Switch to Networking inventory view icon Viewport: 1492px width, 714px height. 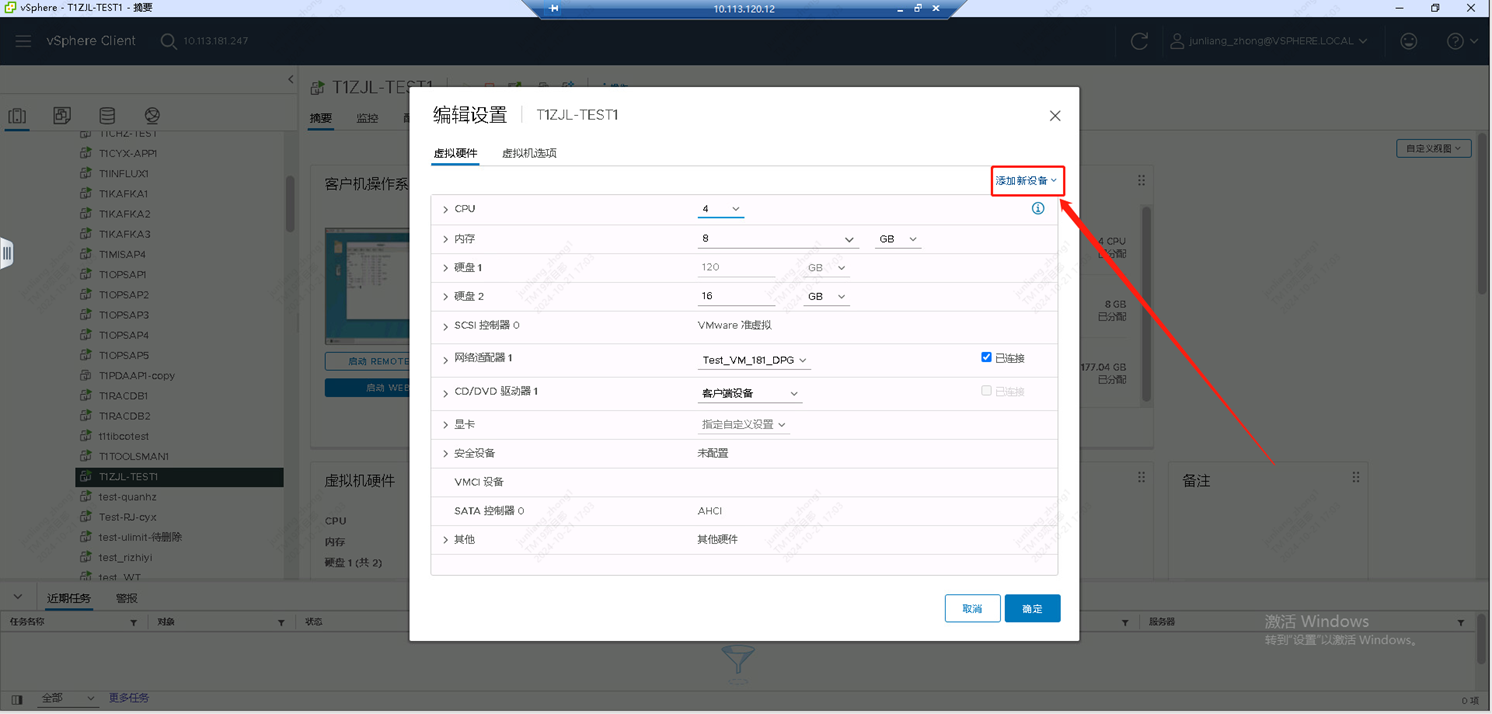click(x=152, y=116)
